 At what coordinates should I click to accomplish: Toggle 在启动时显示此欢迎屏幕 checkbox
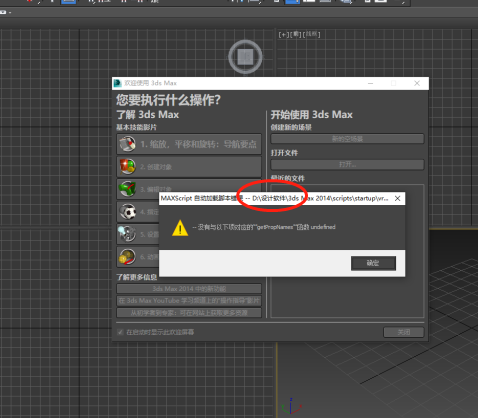[x=120, y=332]
